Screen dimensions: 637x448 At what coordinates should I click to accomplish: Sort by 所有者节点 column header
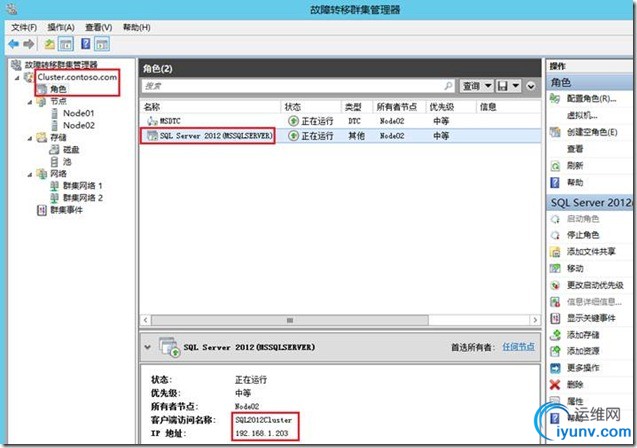click(399, 107)
